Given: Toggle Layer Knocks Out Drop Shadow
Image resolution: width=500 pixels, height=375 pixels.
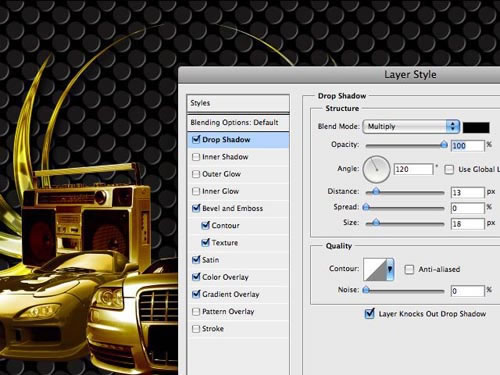Looking at the screenshot, I should 369,314.
